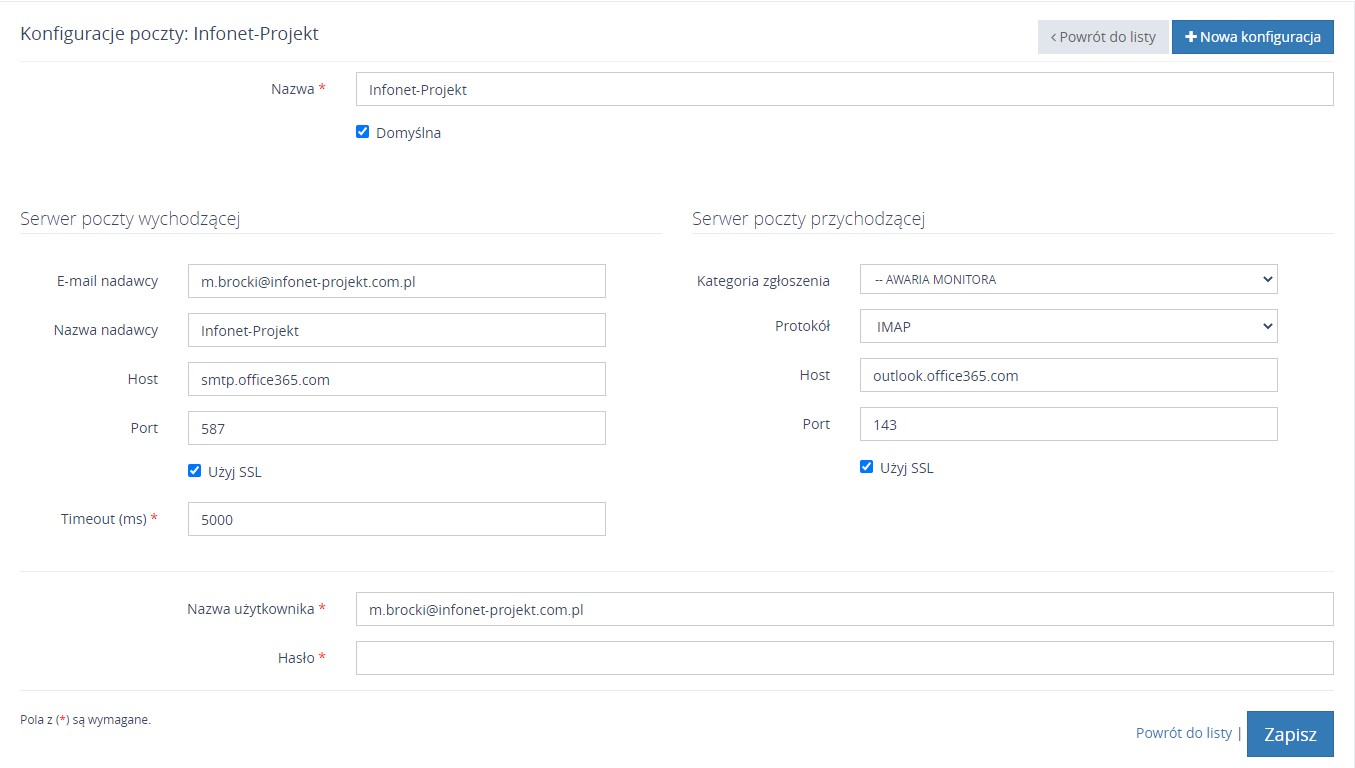Click into the empty 'Hasło' field
The width and height of the screenshot is (1355, 768).
pos(845,658)
